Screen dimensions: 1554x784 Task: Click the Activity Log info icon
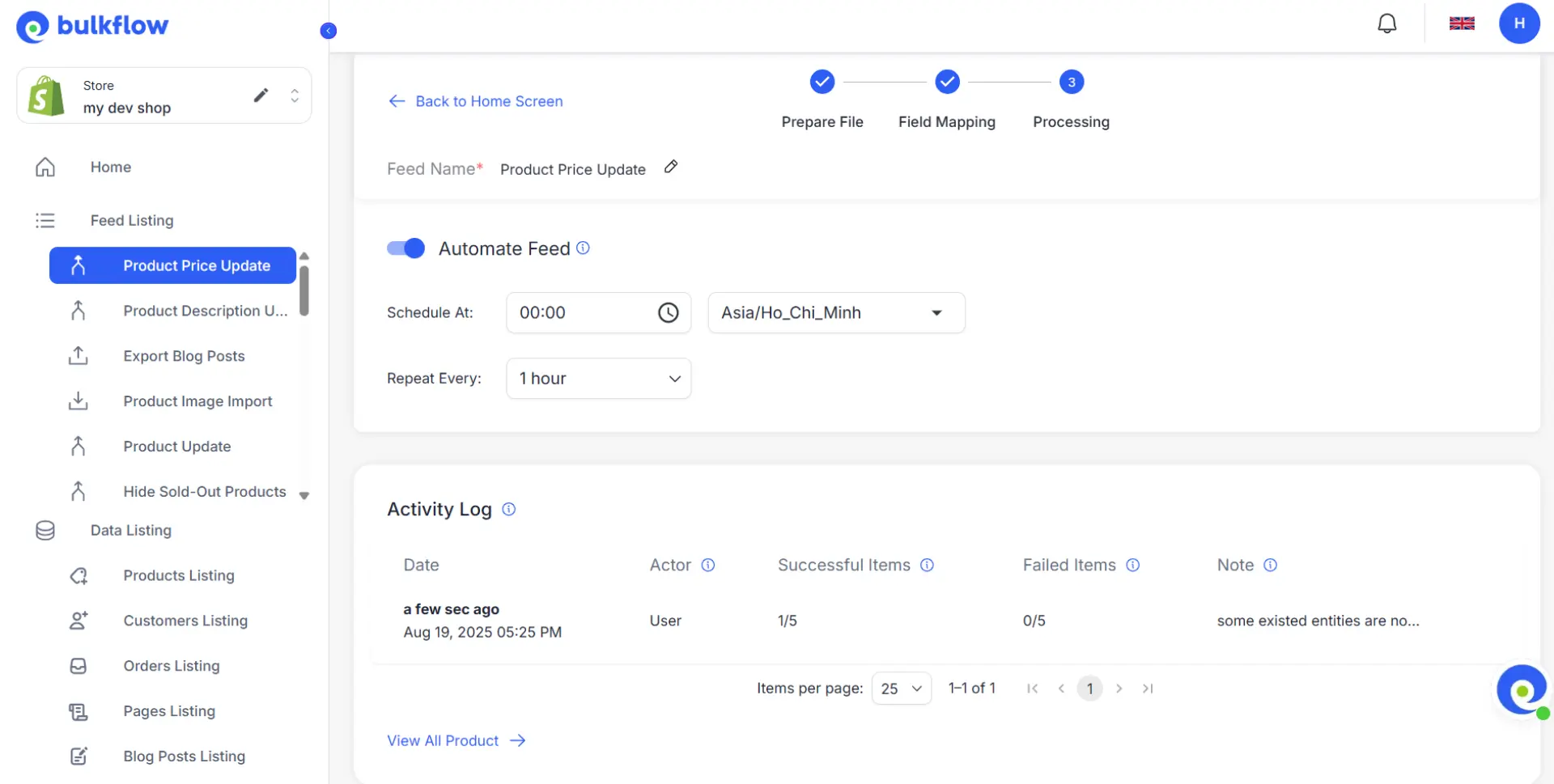(x=509, y=510)
